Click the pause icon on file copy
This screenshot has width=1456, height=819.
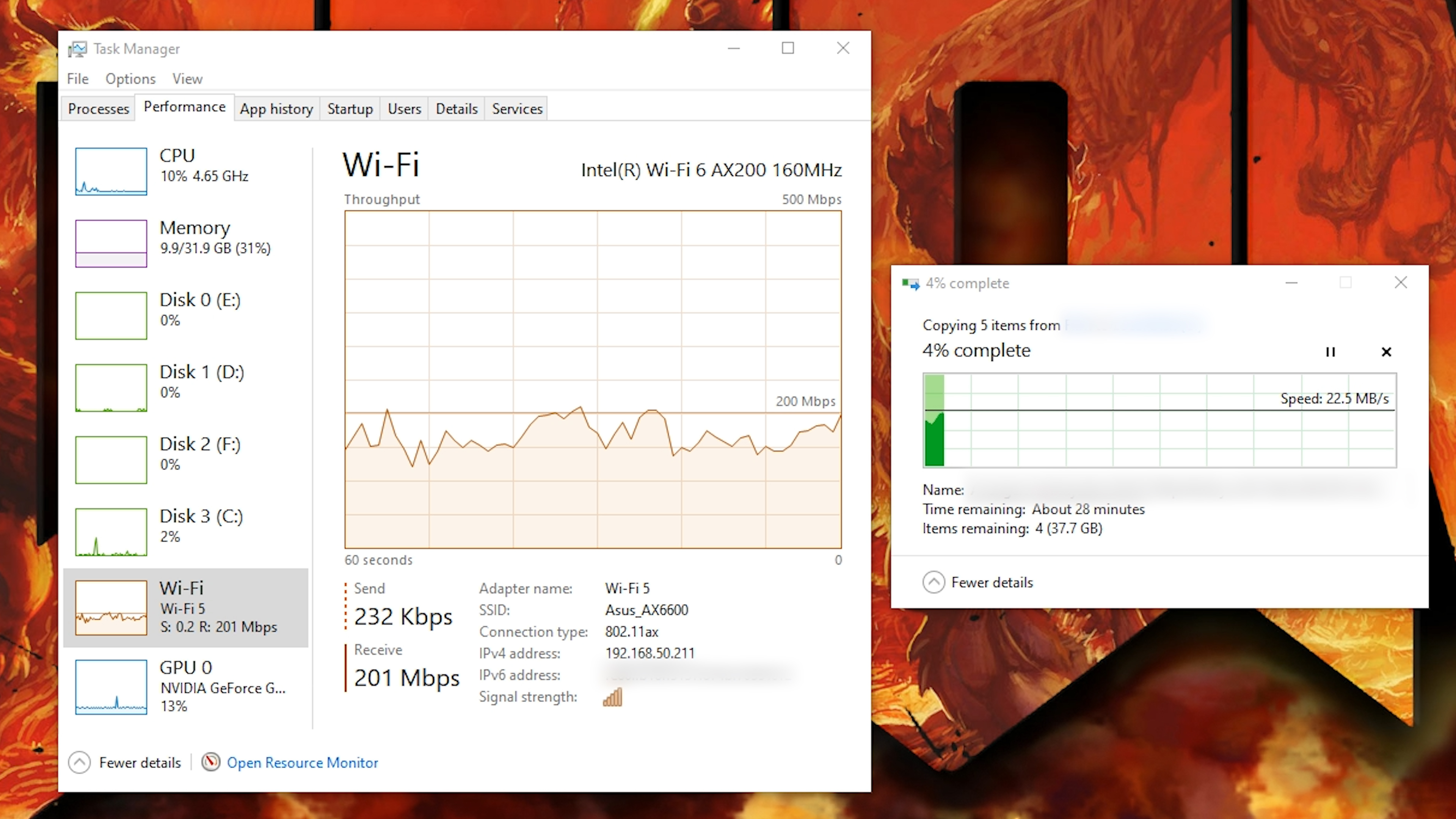(1331, 352)
